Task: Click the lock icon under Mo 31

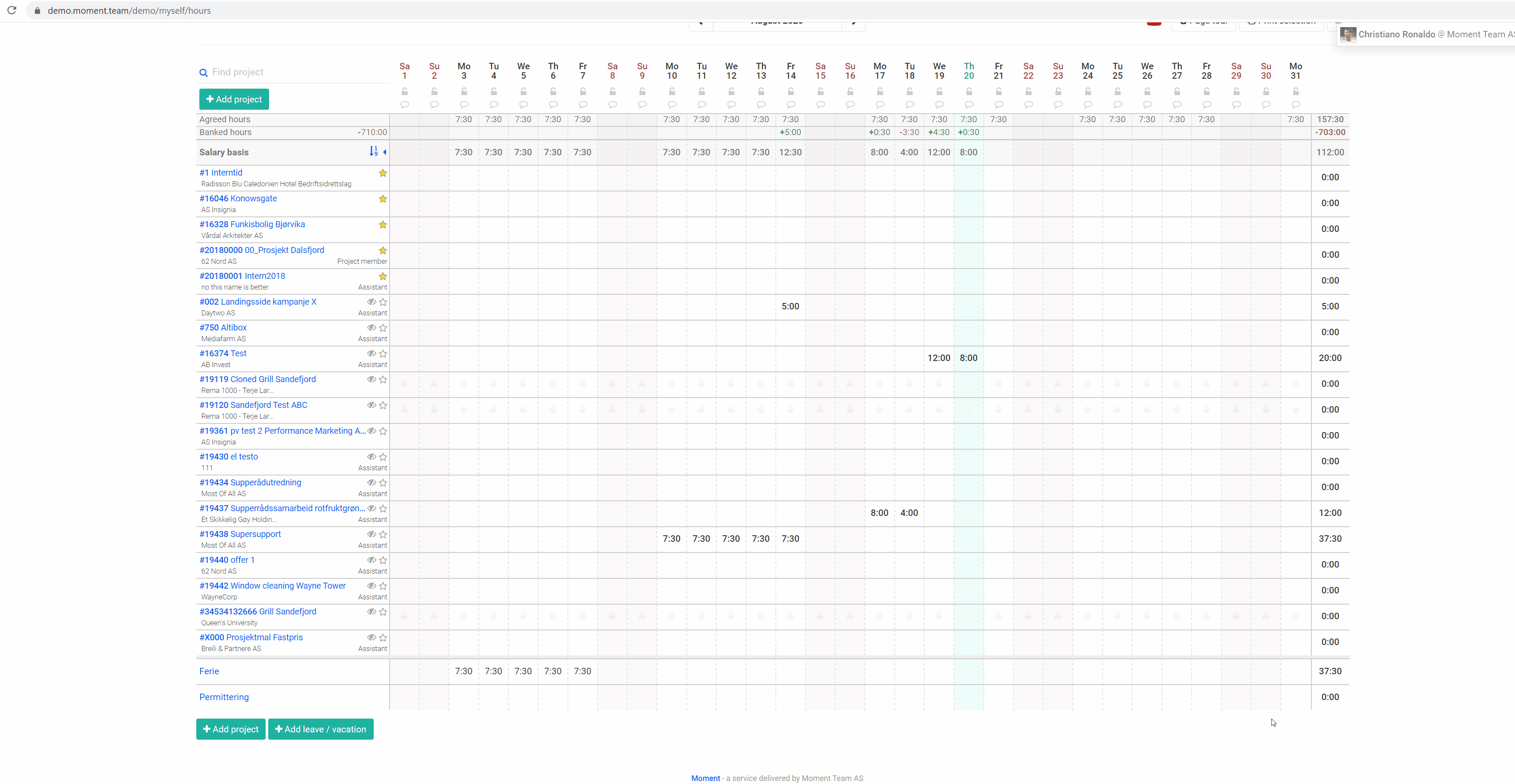Action: click(1295, 92)
